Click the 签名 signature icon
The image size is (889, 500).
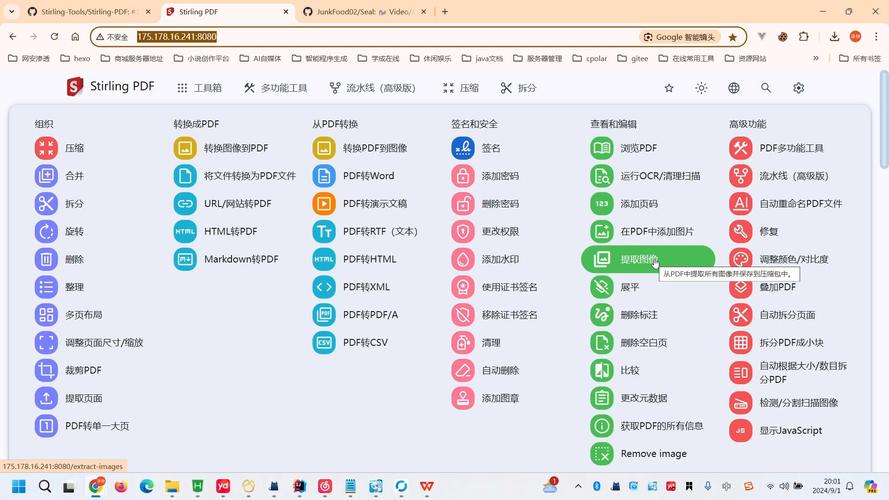click(463, 148)
